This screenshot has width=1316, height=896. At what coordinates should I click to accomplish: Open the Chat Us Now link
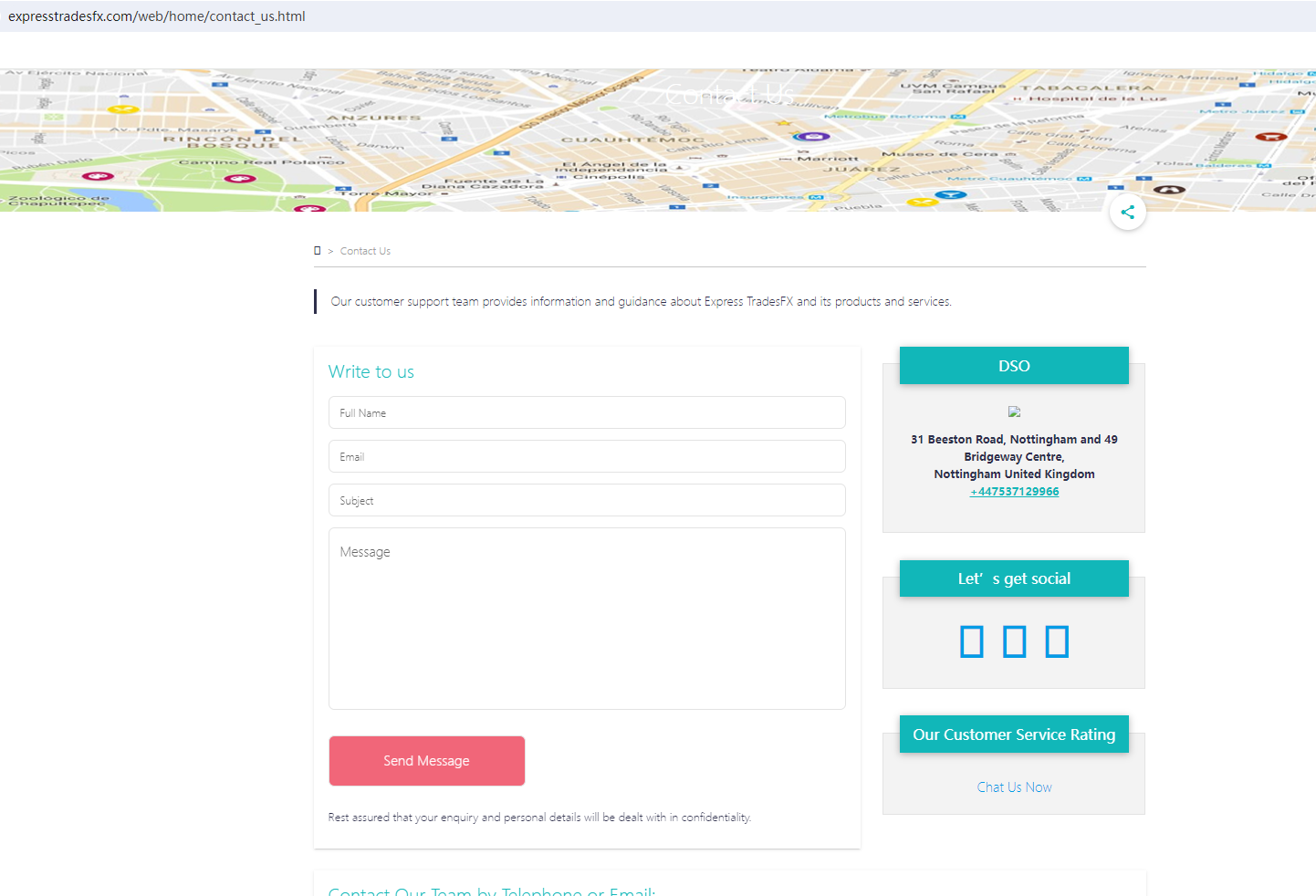tap(1014, 787)
